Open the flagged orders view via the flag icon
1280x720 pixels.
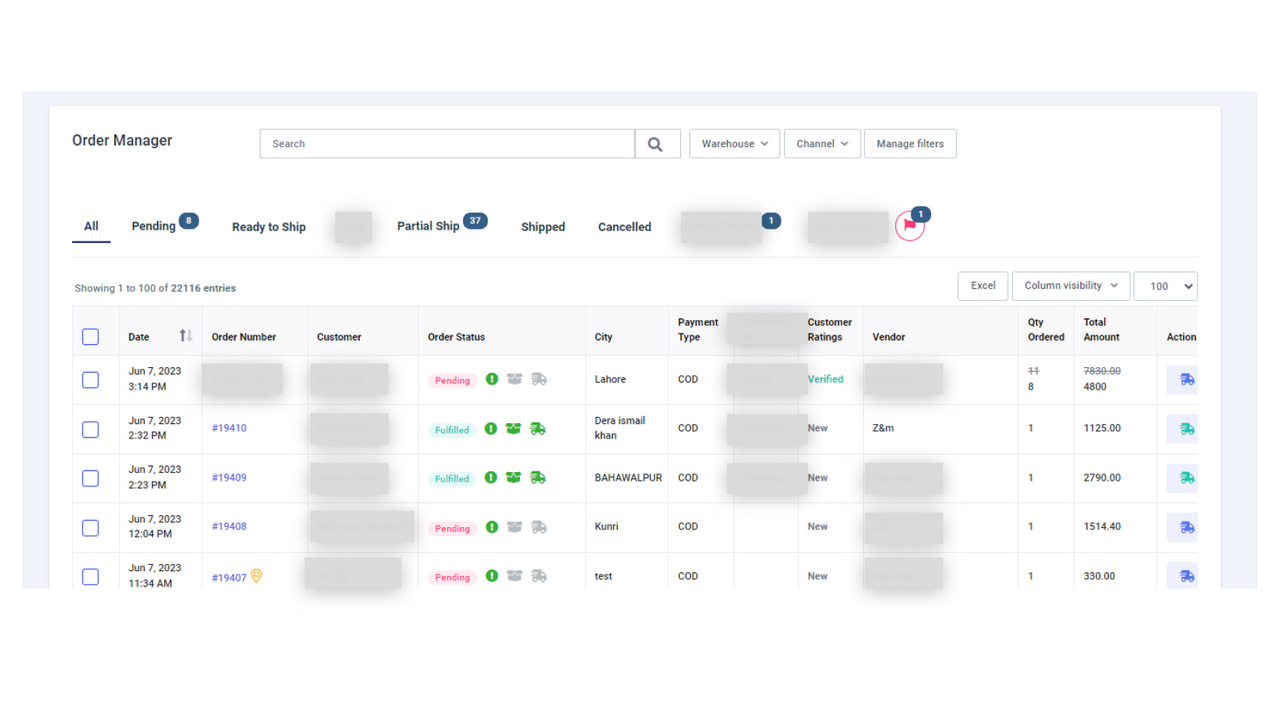pyautogui.click(x=909, y=227)
